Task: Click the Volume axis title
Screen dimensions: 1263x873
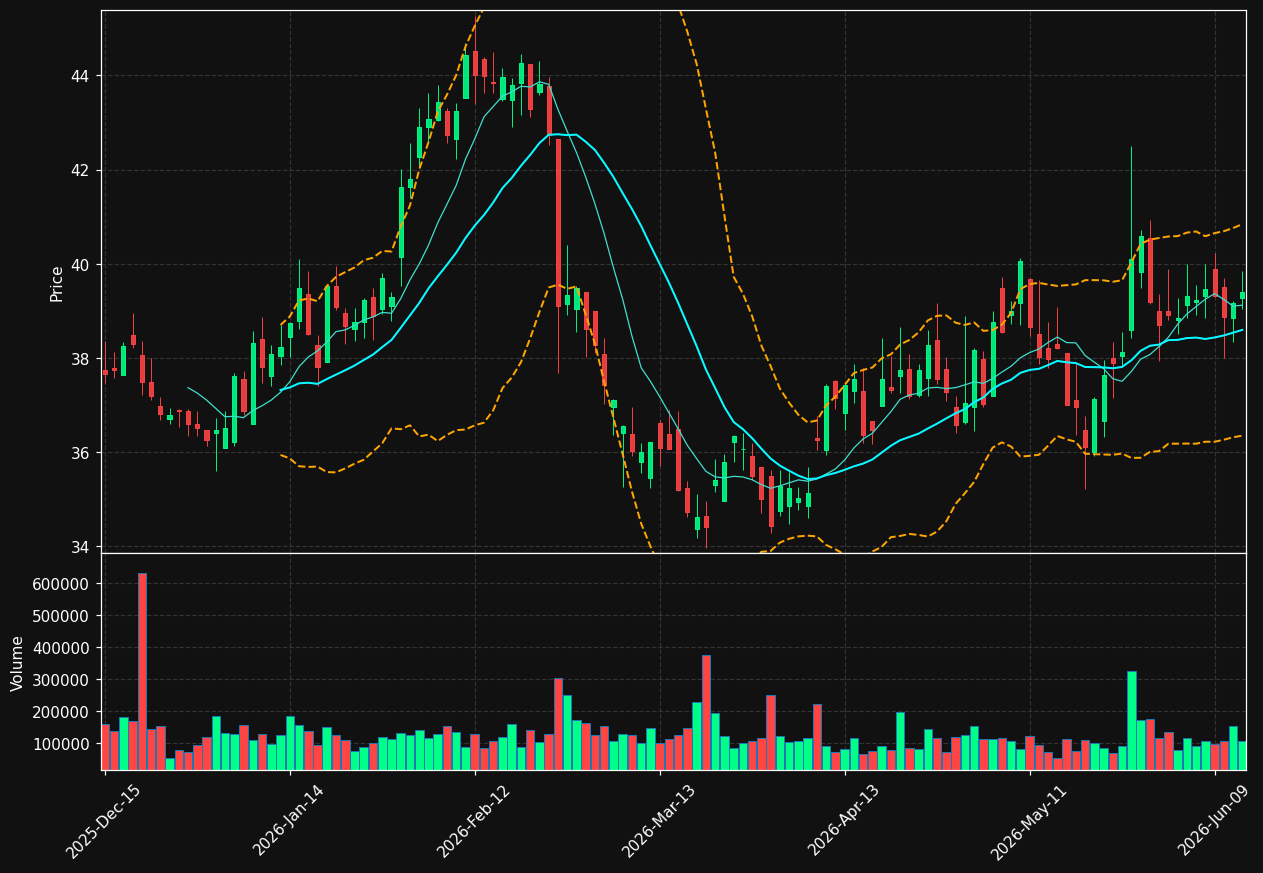Action: click(x=17, y=663)
